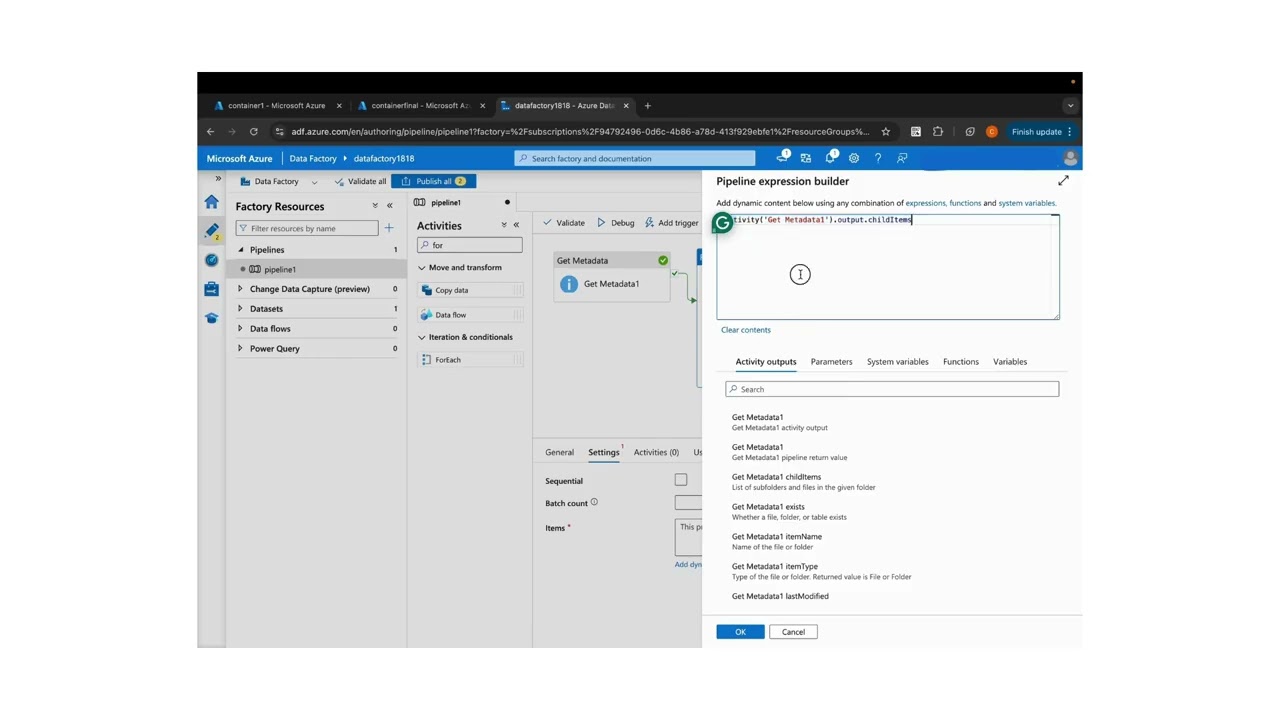Open the expressions, functions help link
The width and height of the screenshot is (1280, 720).
click(x=943, y=203)
